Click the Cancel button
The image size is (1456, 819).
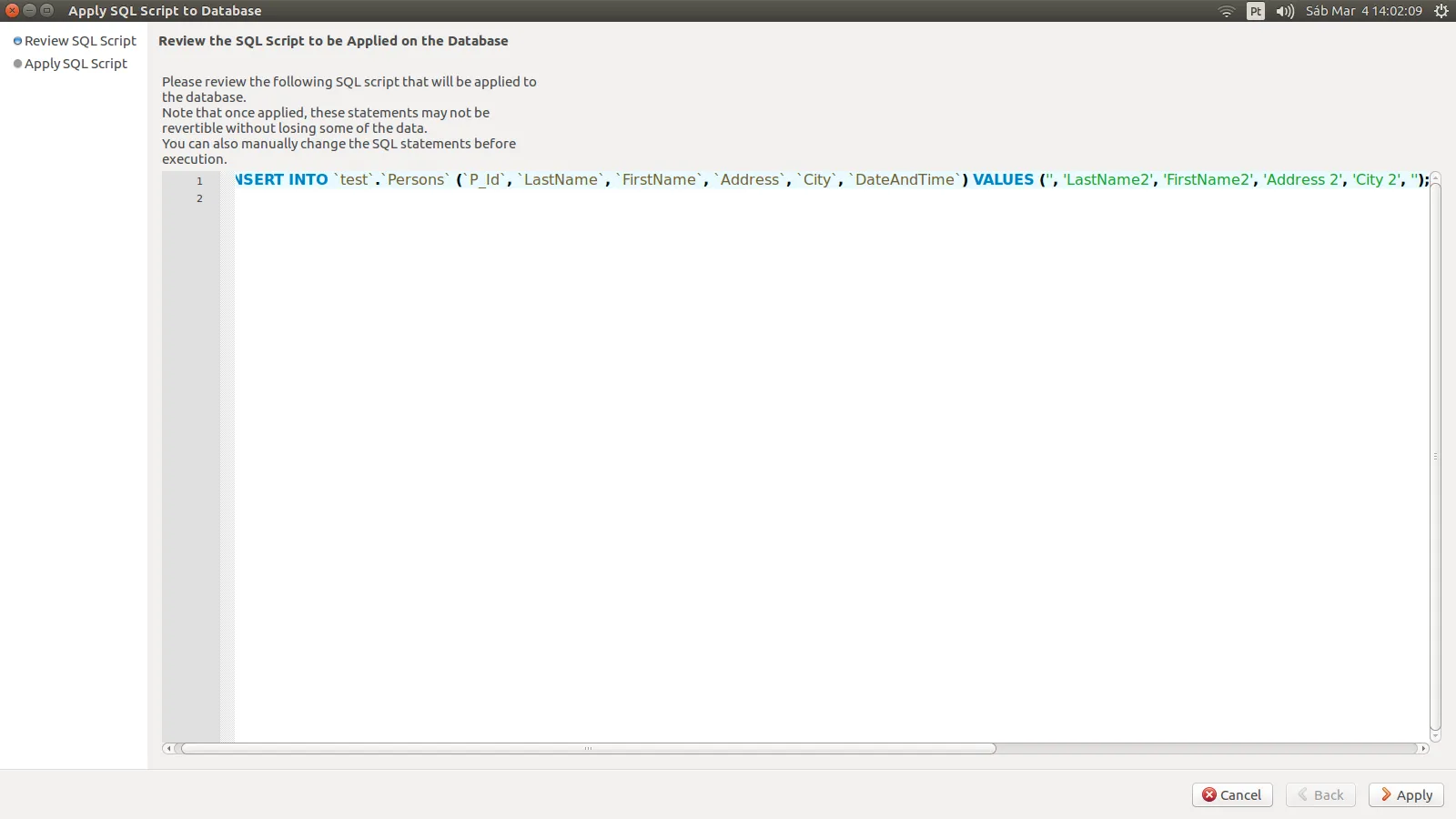[x=1231, y=794]
